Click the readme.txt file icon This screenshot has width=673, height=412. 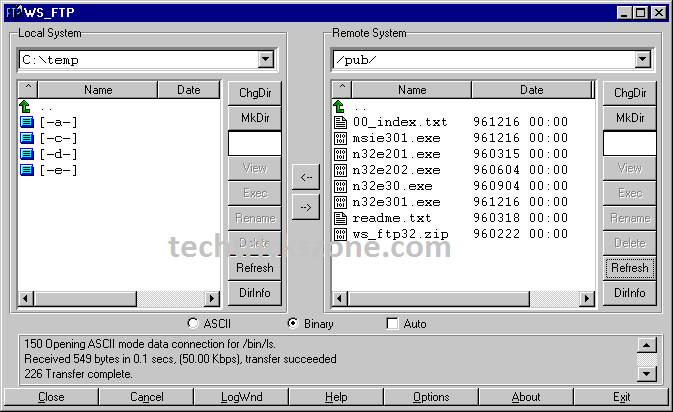click(340, 218)
